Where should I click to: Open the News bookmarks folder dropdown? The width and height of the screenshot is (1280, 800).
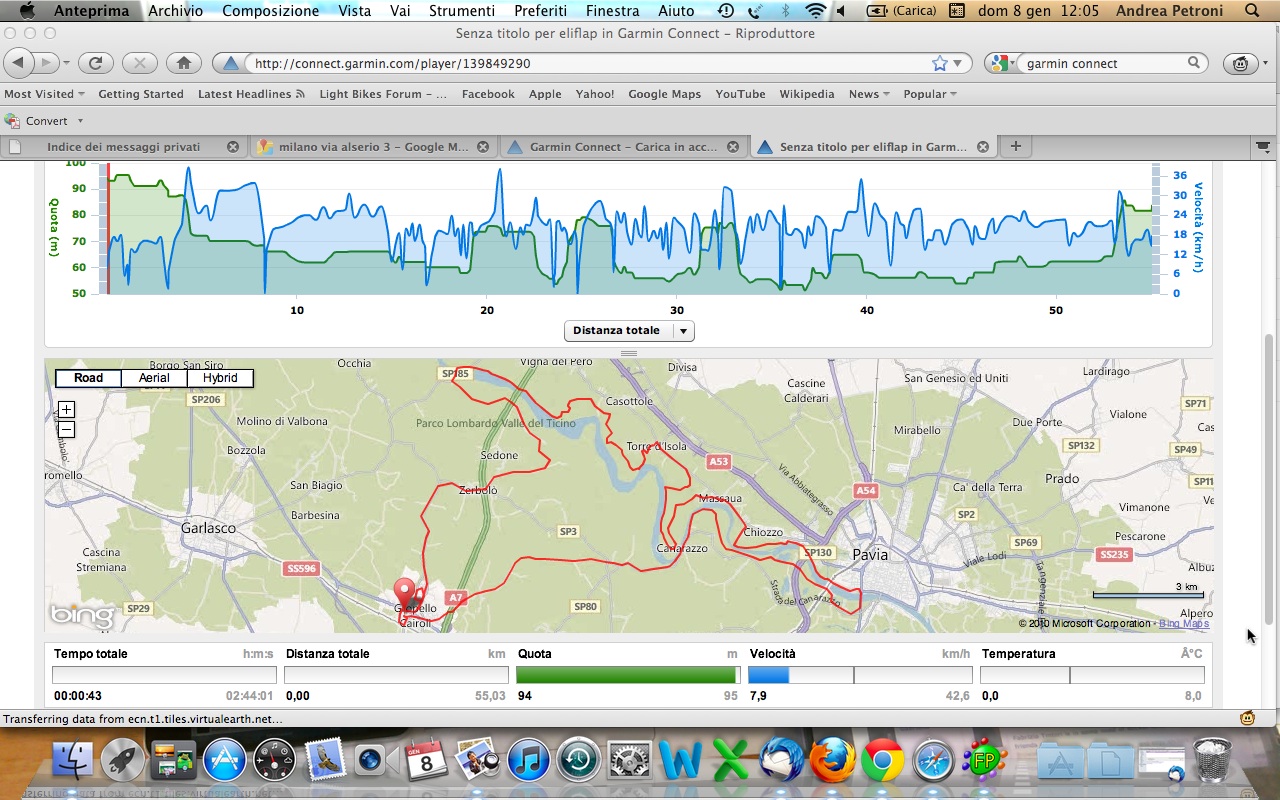click(868, 94)
